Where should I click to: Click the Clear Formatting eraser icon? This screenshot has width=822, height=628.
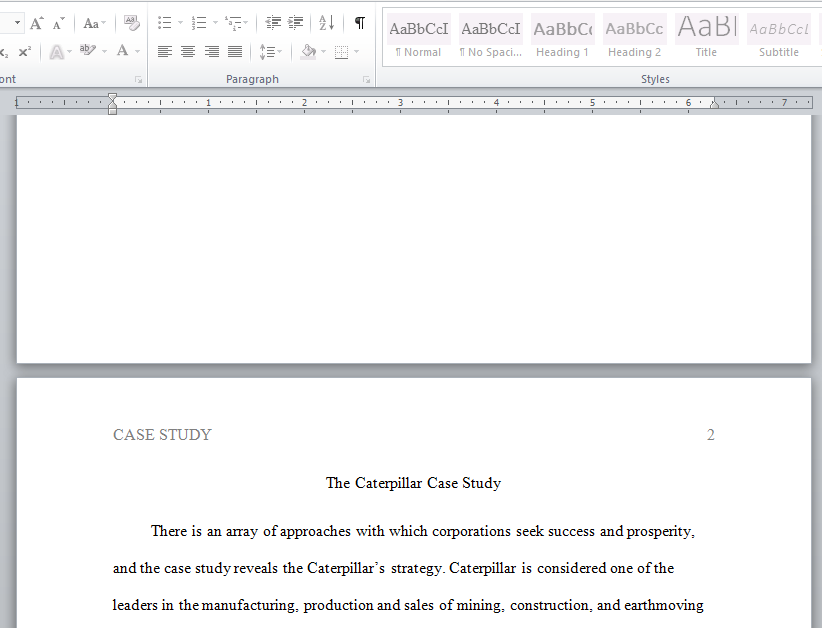pyautogui.click(x=132, y=23)
